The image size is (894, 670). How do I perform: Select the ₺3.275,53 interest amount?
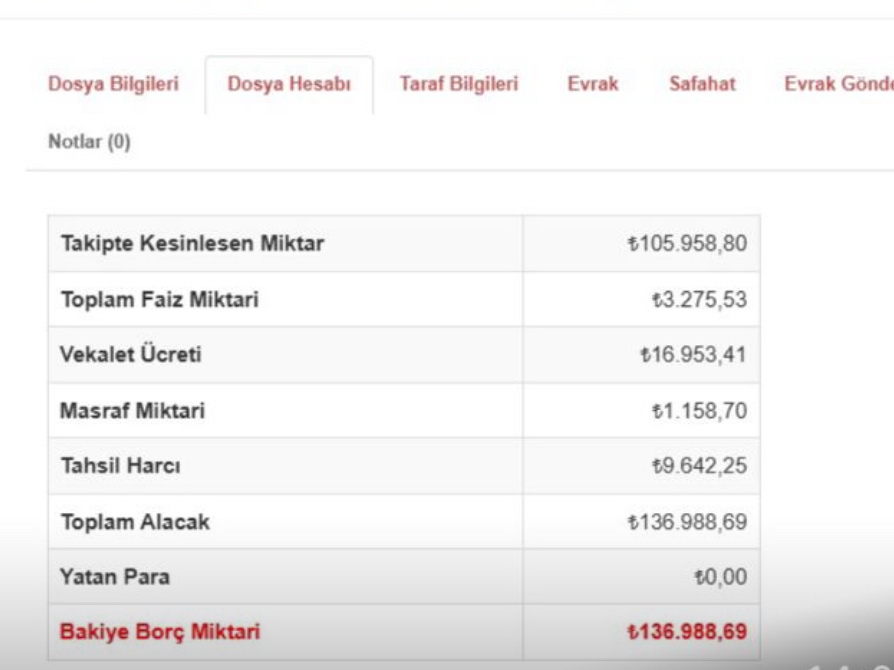(699, 299)
